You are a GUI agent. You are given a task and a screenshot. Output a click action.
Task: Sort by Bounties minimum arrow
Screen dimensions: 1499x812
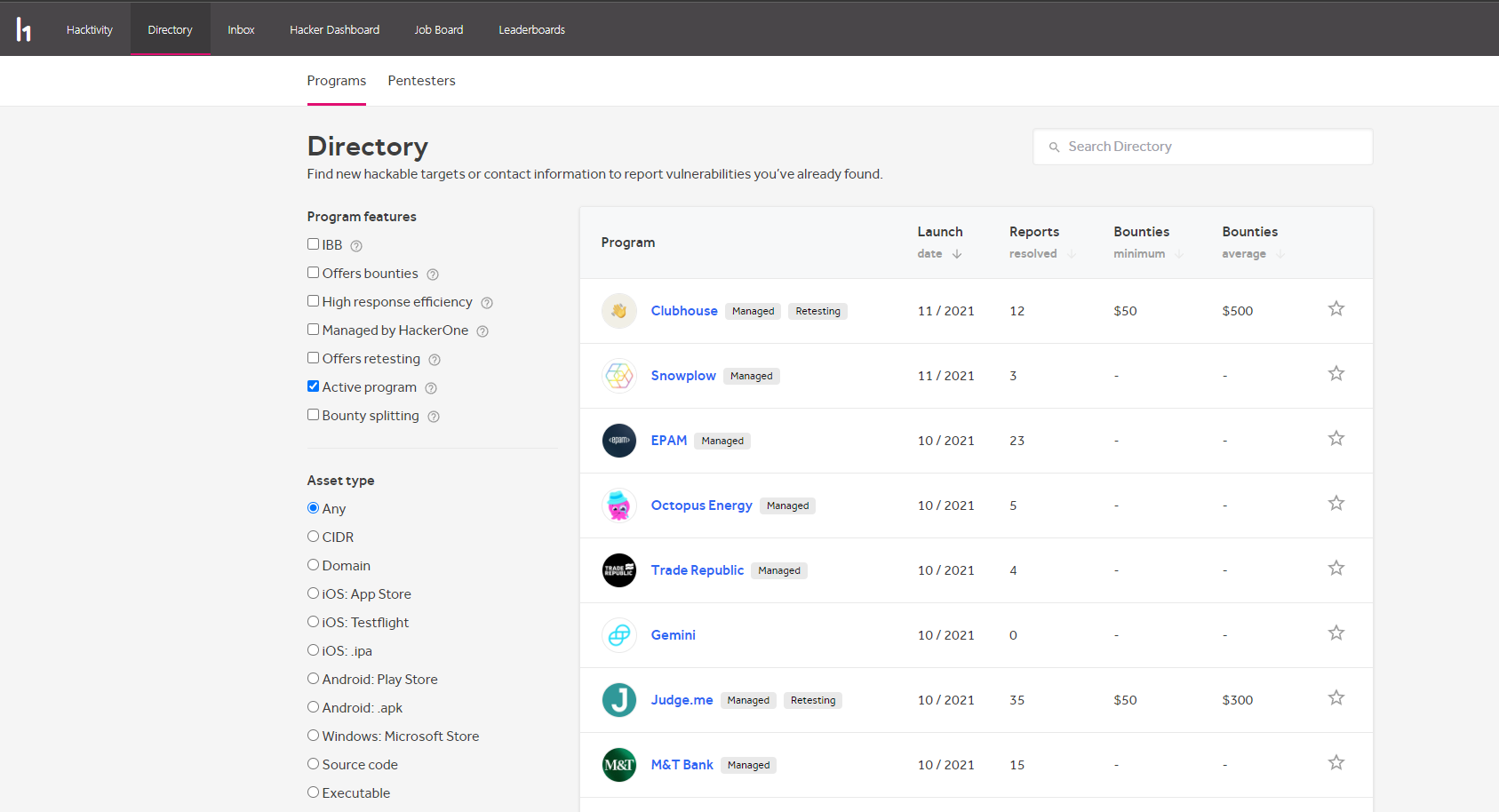coord(1179,254)
